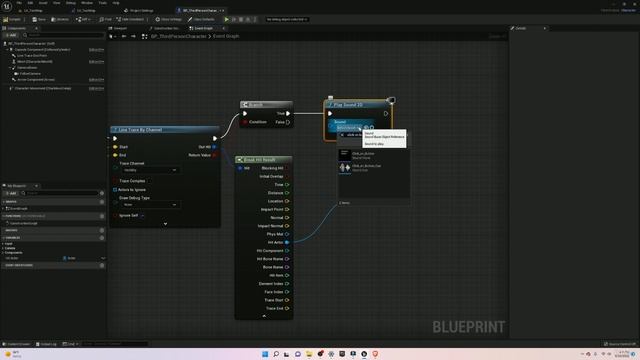Open the Sound asset dropdown on Play Sound 2D
This screenshot has width=640, height=360.
[x=348, y=127]
